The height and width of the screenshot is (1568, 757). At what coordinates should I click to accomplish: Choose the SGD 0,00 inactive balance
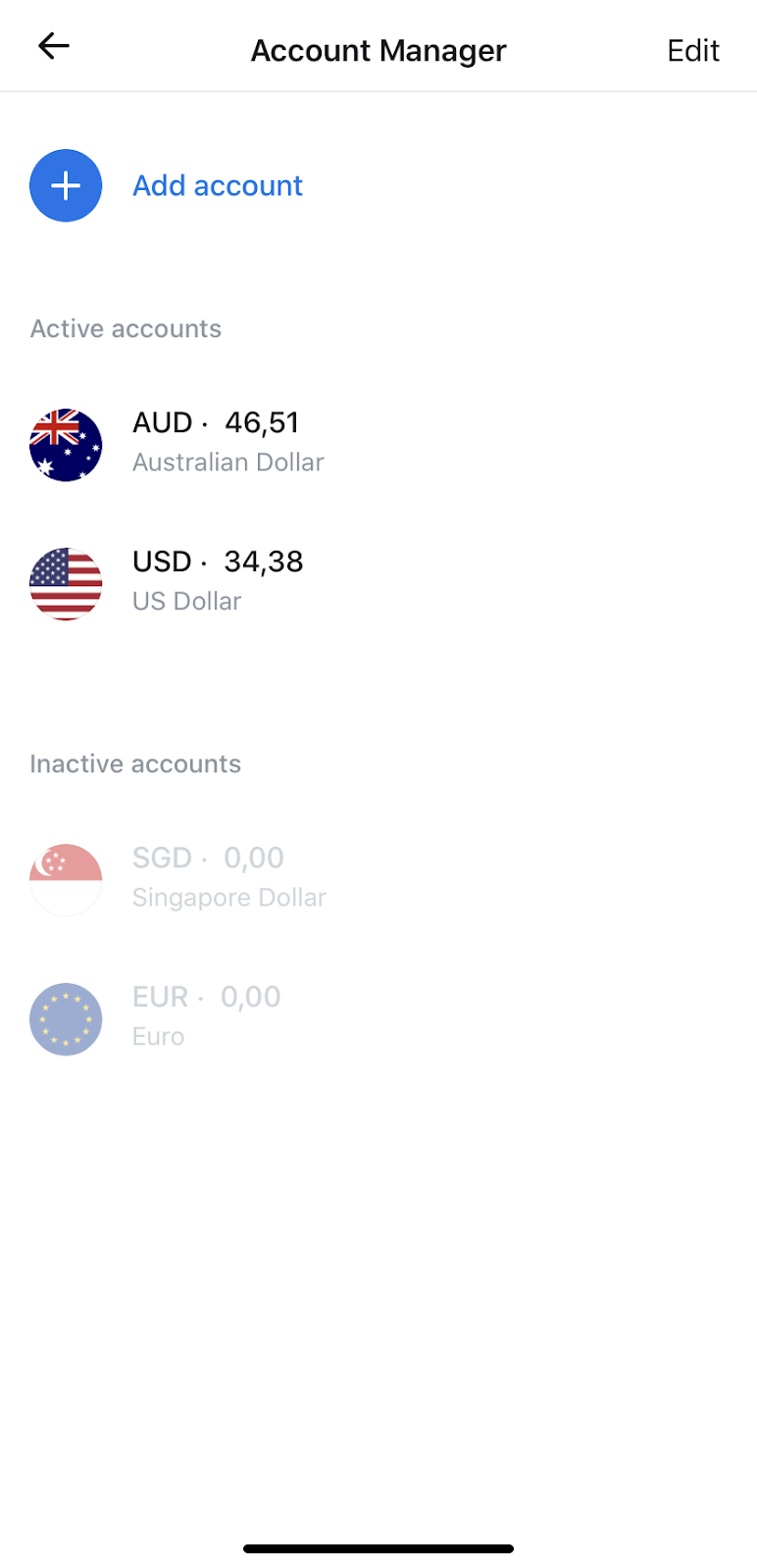click(208, 858)
